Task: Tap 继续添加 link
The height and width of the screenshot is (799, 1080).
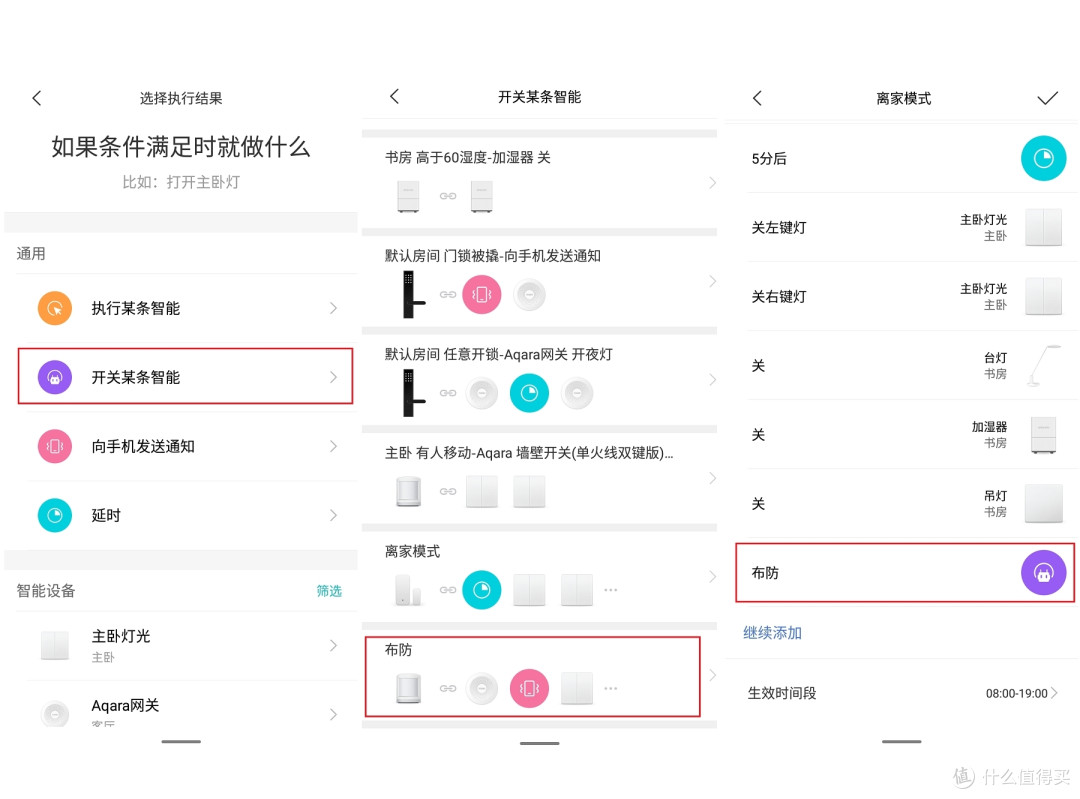Action: coord(772,632)
